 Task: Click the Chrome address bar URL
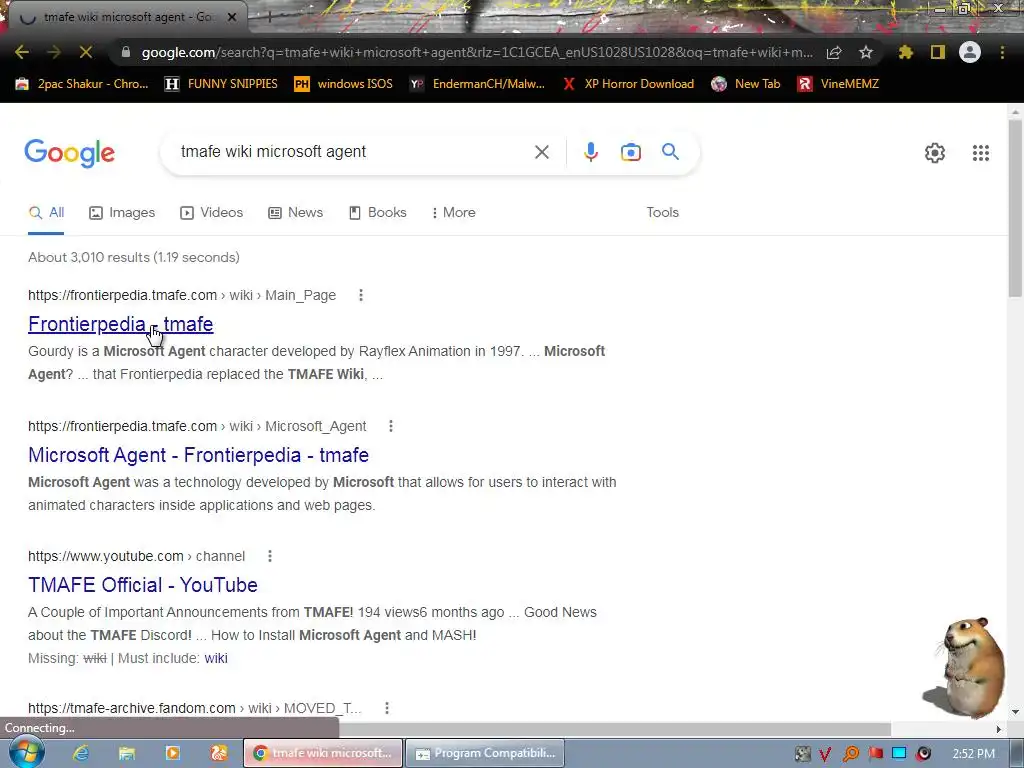[477, 52]
